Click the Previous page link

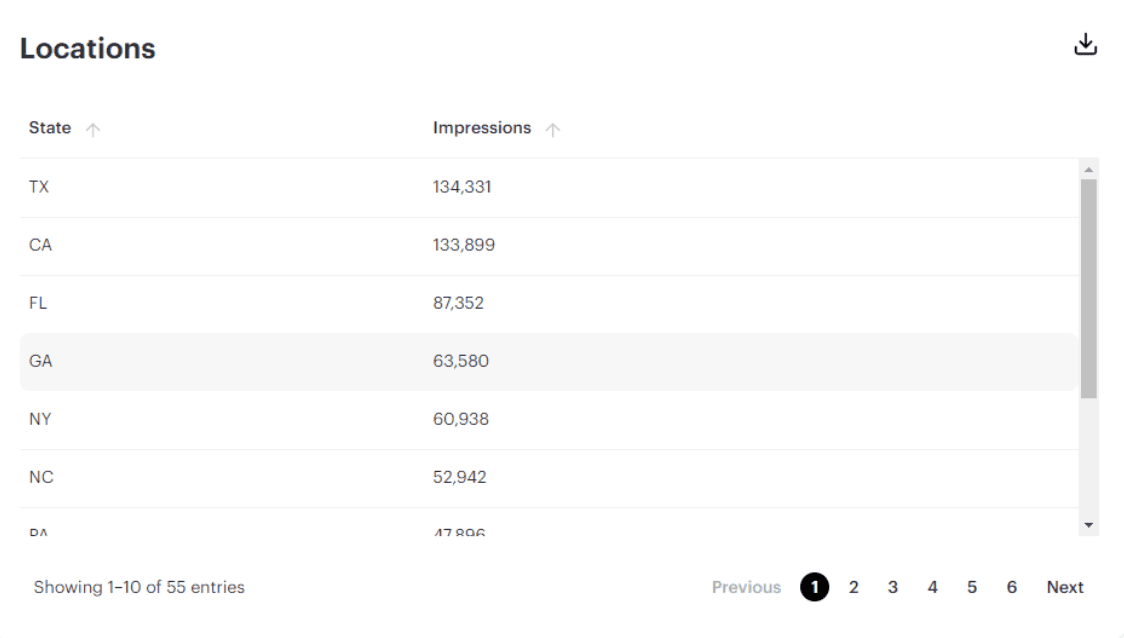[x=746, y=587]
